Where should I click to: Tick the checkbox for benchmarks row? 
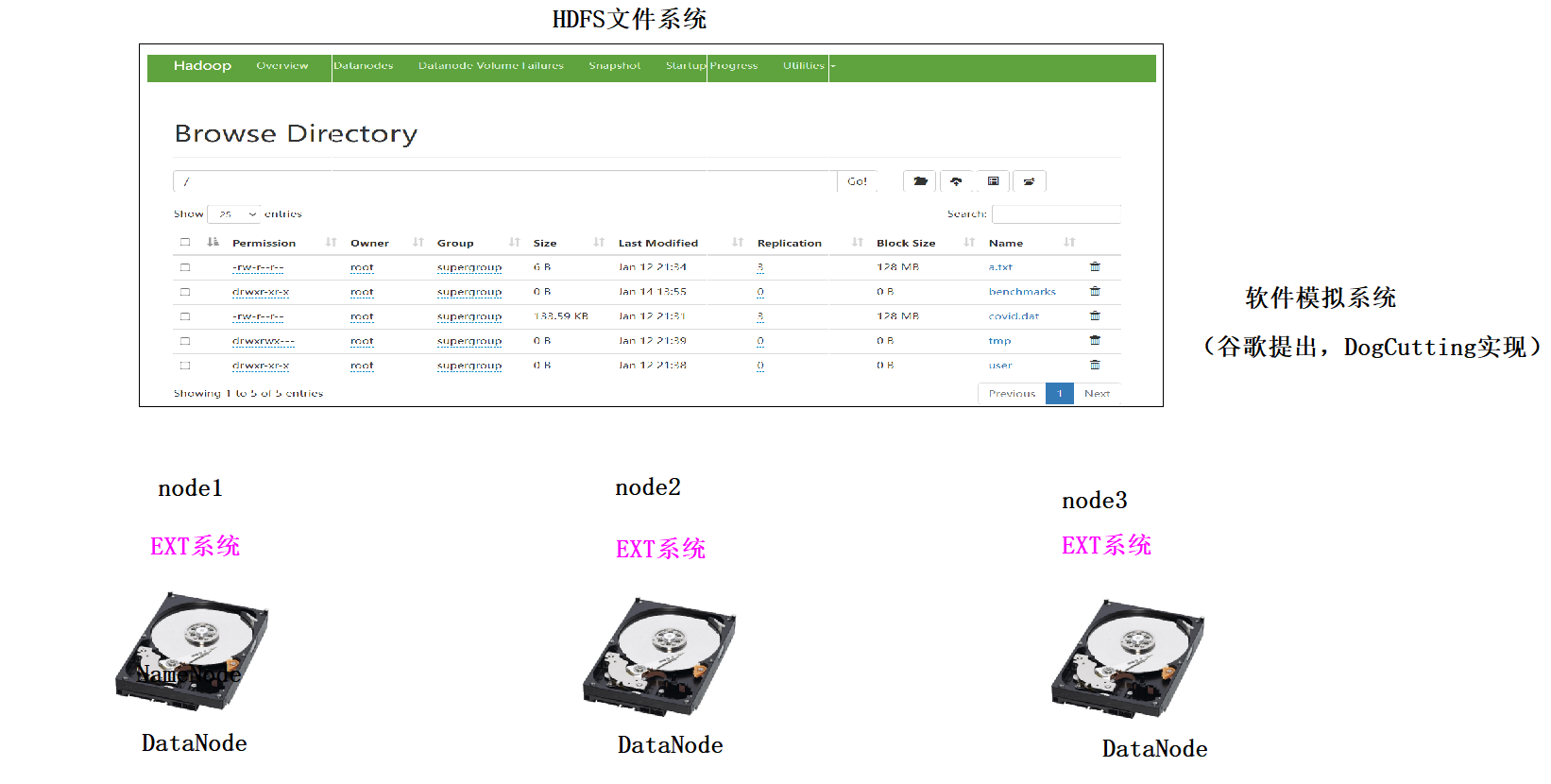(x=185, y=292)
